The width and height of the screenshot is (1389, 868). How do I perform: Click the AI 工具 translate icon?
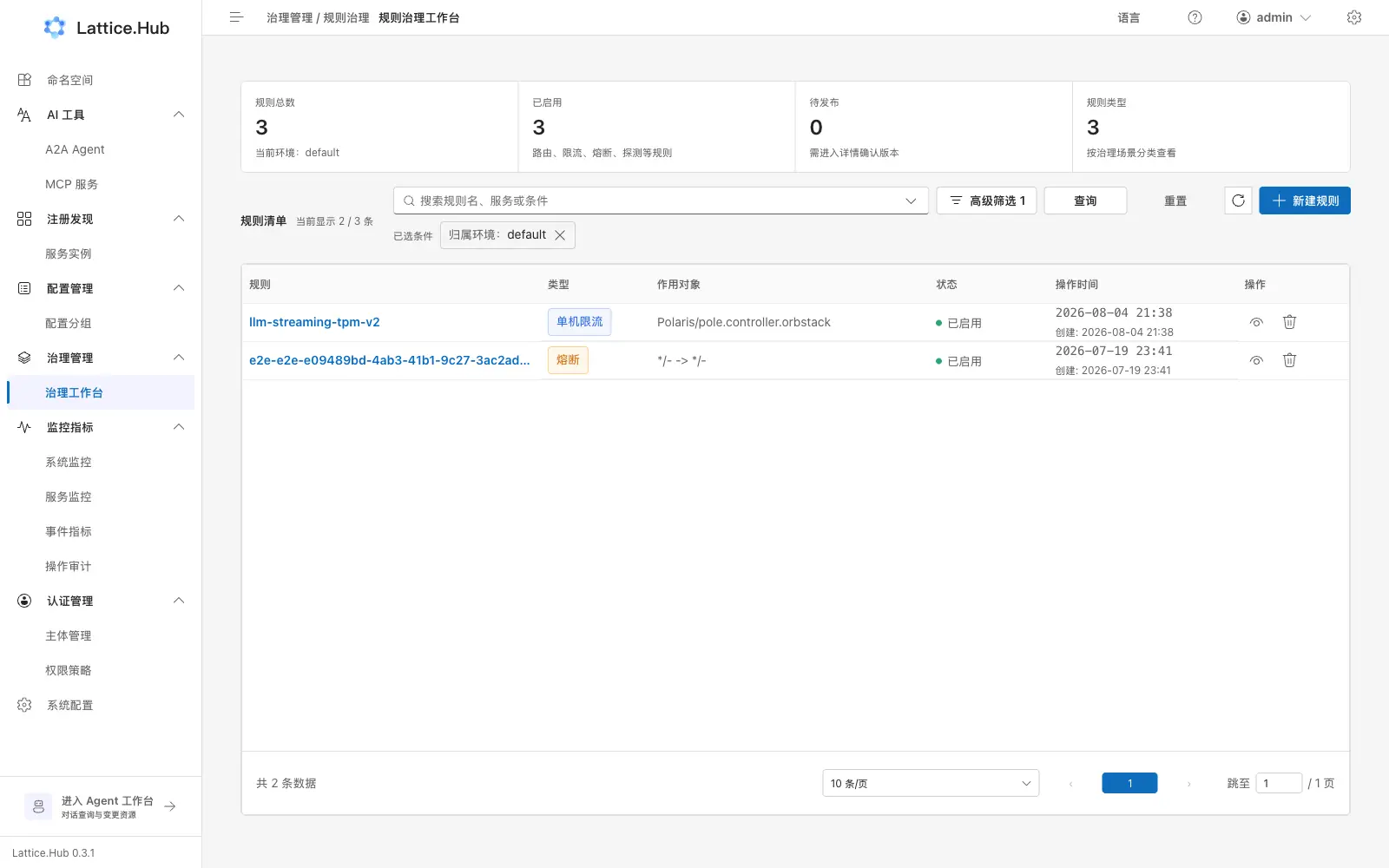(x=24, y=115)
